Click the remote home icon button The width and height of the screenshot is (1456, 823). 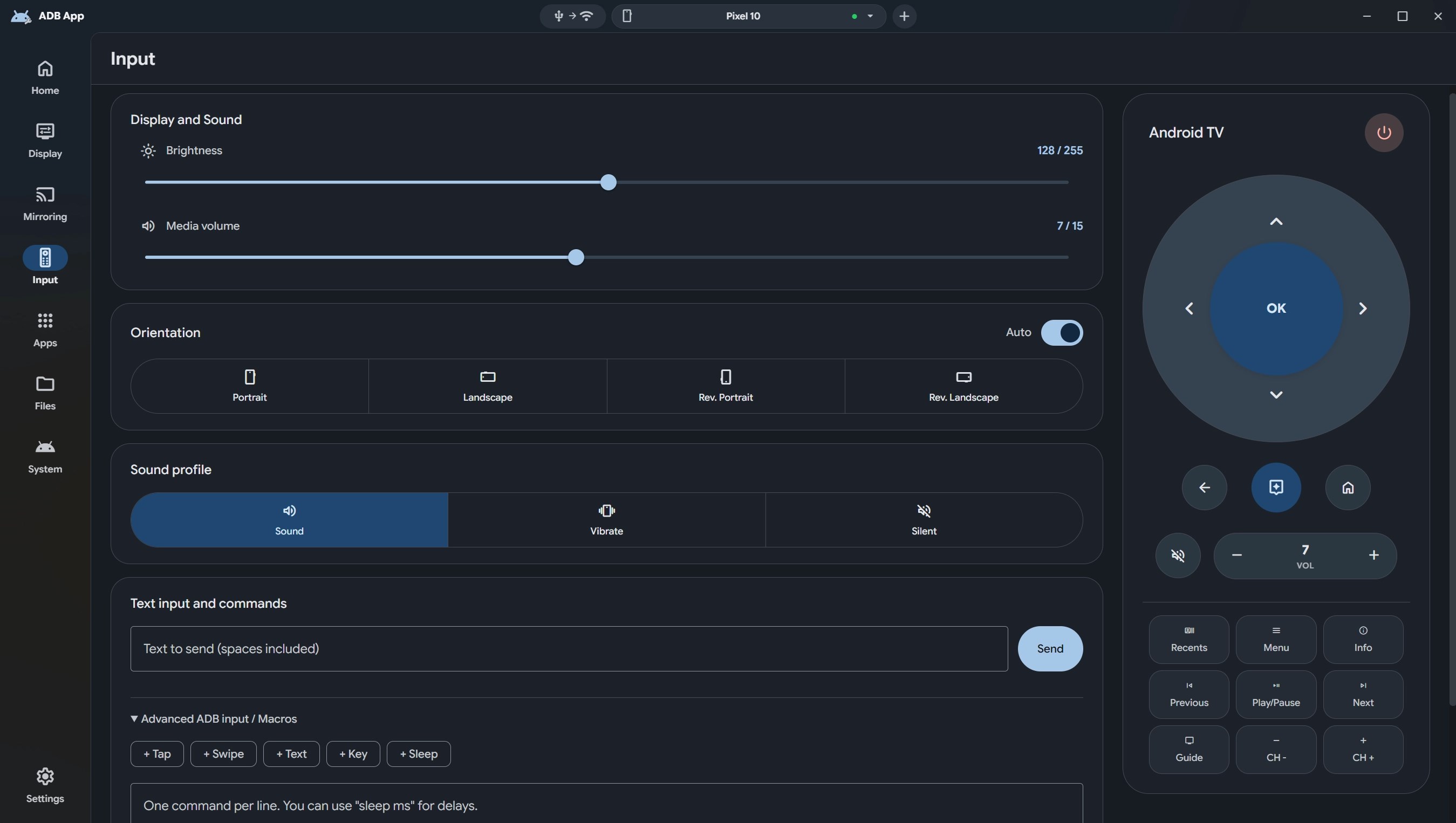tap(1348, 487)
